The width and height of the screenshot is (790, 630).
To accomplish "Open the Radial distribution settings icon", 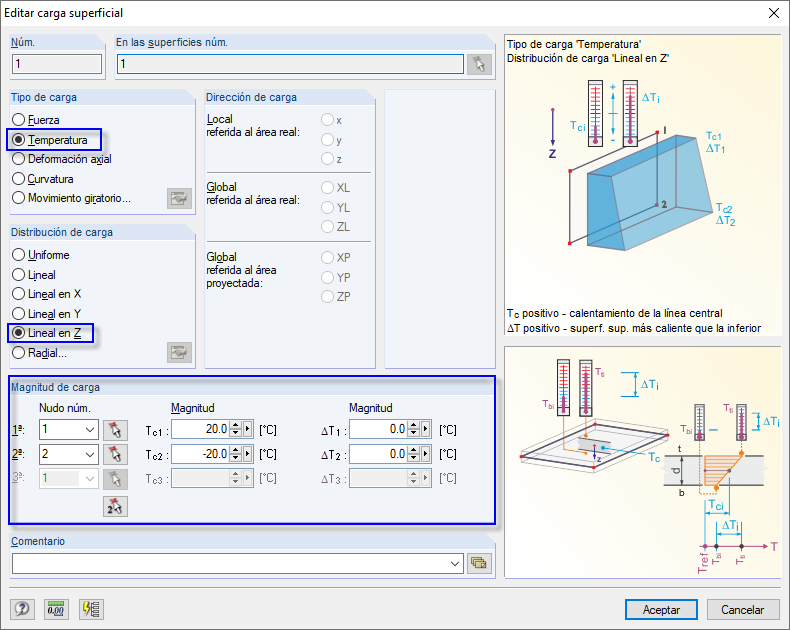I will pos(179,353).
